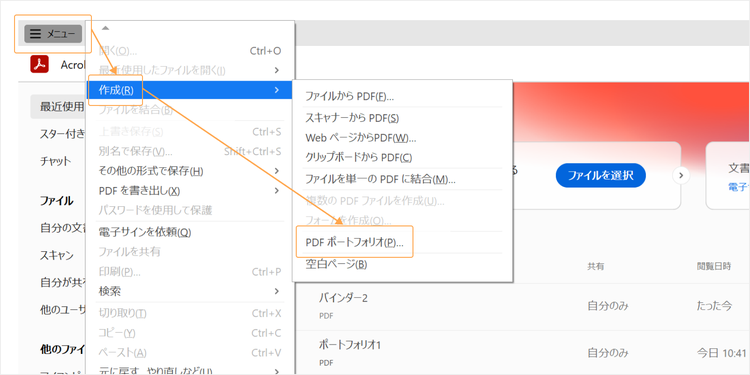Choose 空白ページ(B) in submenu
Screen dimensions: 750x375
click(402, 264)
